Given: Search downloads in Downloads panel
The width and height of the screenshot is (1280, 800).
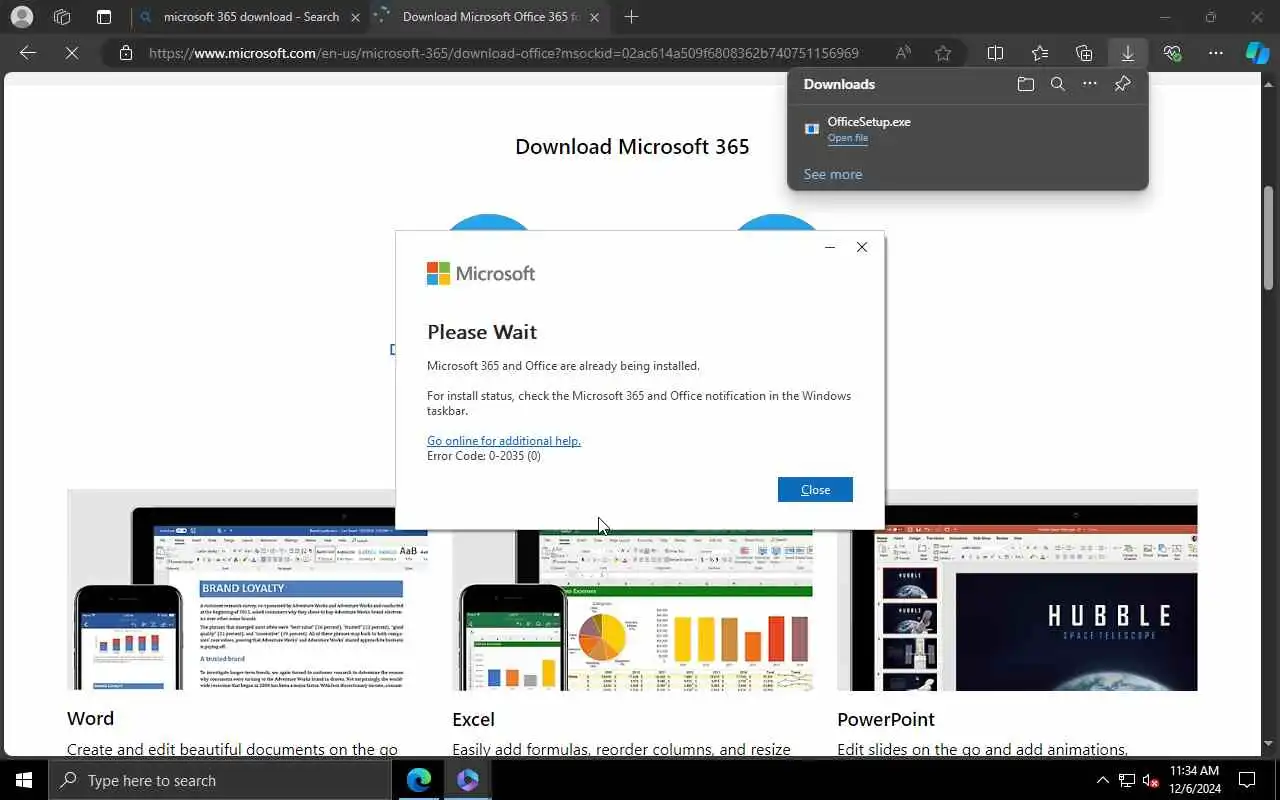Looking at the screenshot, I should click(x=1057, y=84).
